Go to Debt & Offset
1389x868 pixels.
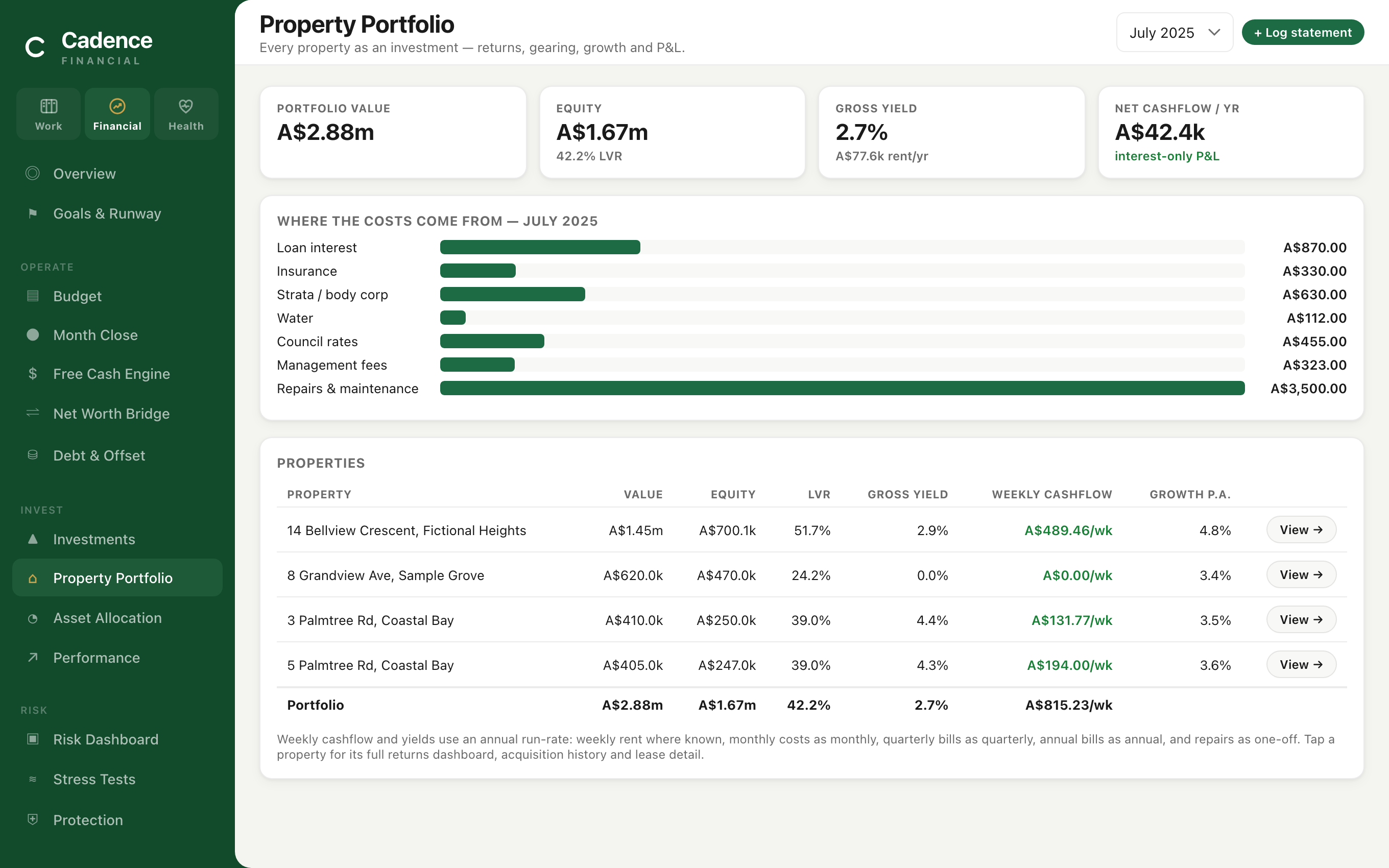tap(117, 455)
